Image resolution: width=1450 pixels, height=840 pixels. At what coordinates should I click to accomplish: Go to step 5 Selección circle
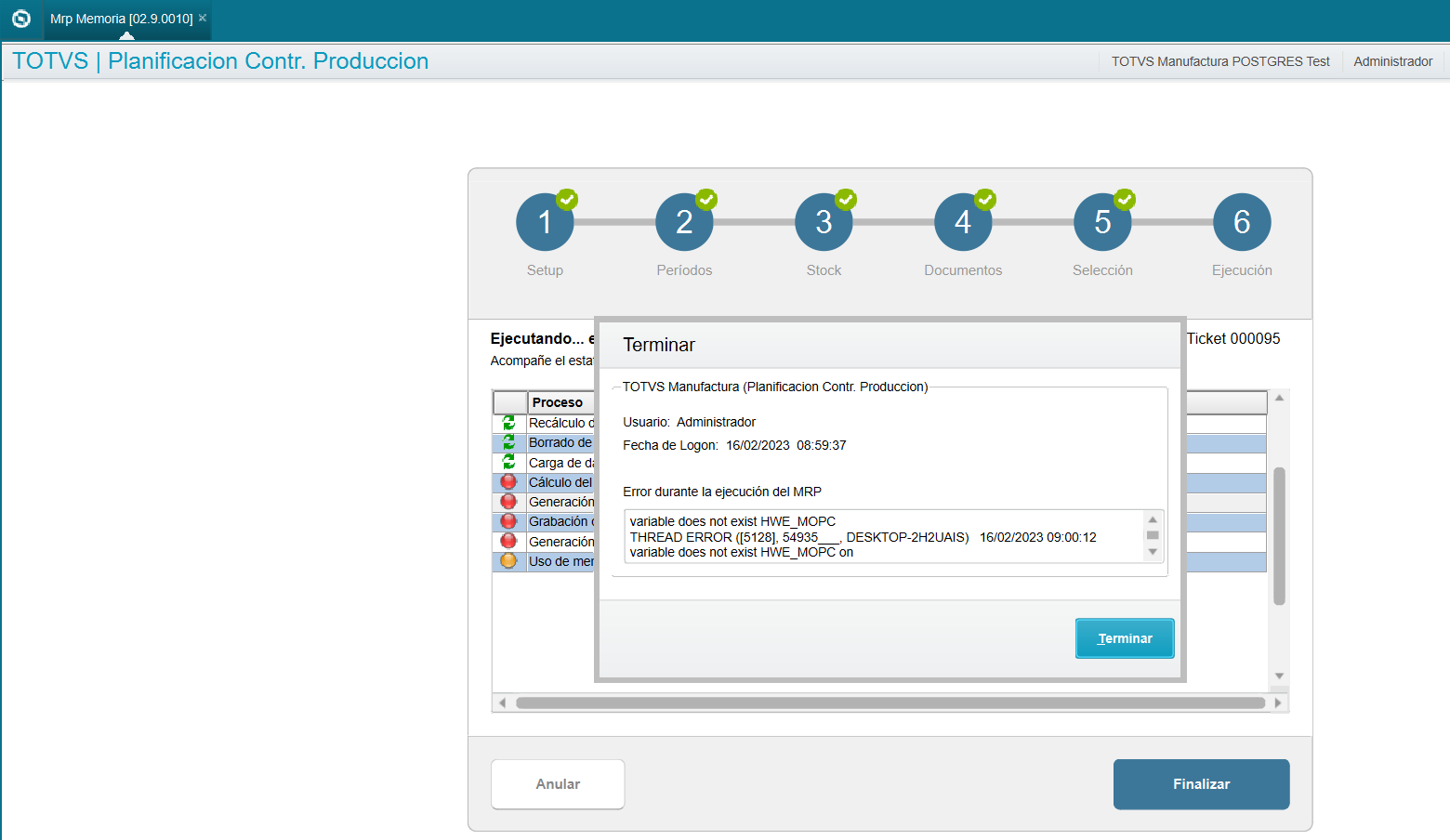[x=1102, y=222]
